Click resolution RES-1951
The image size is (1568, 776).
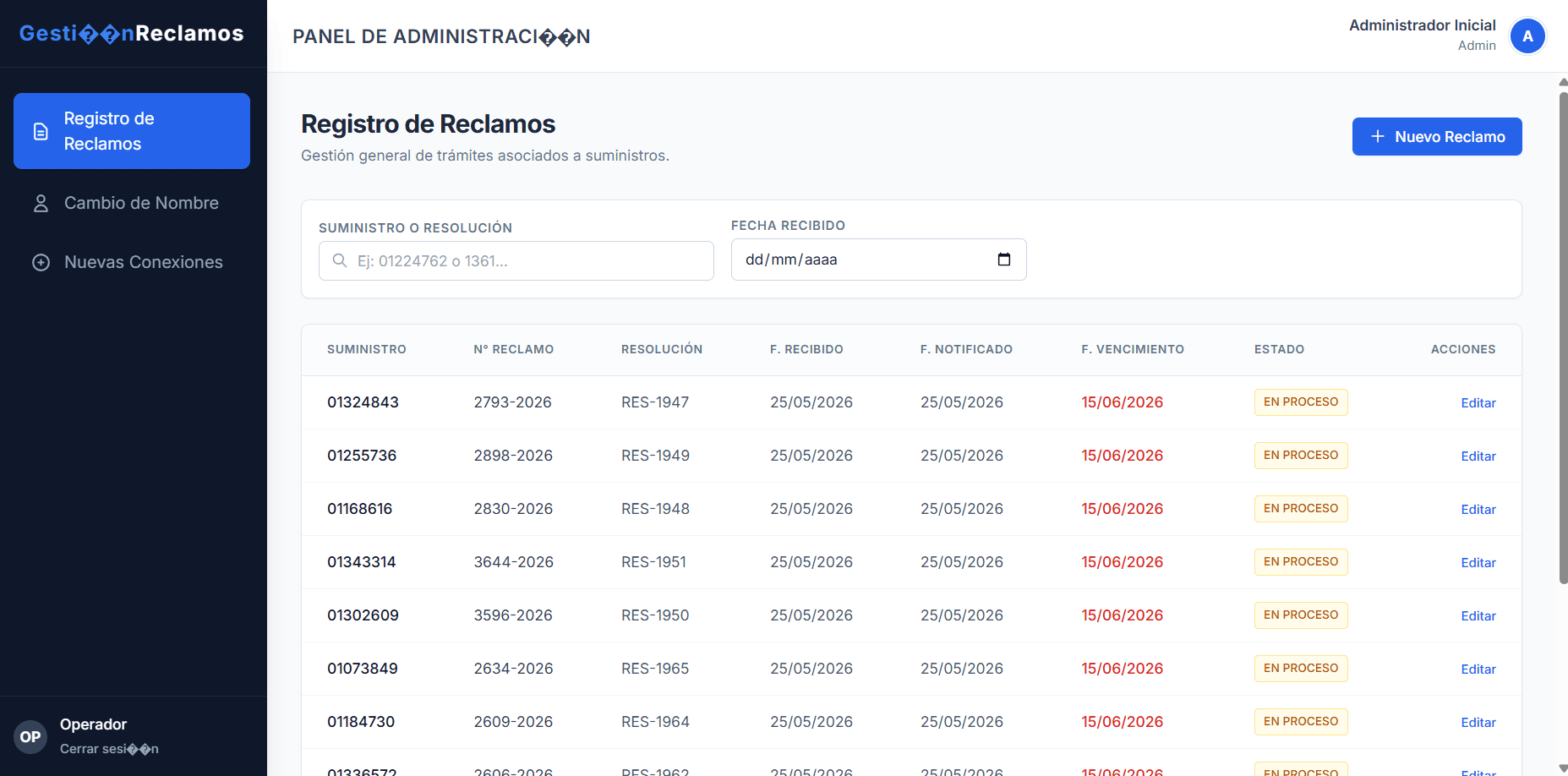pyautogui.click(x=653, y=562)
